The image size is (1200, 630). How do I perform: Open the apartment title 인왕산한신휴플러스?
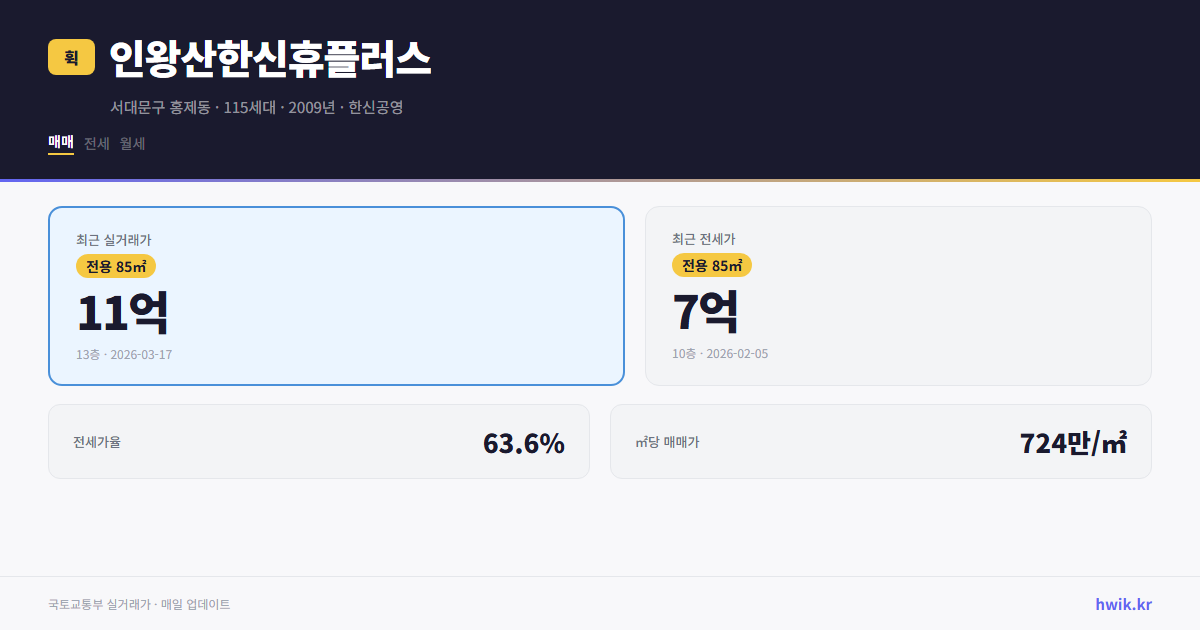click(270, 58)
